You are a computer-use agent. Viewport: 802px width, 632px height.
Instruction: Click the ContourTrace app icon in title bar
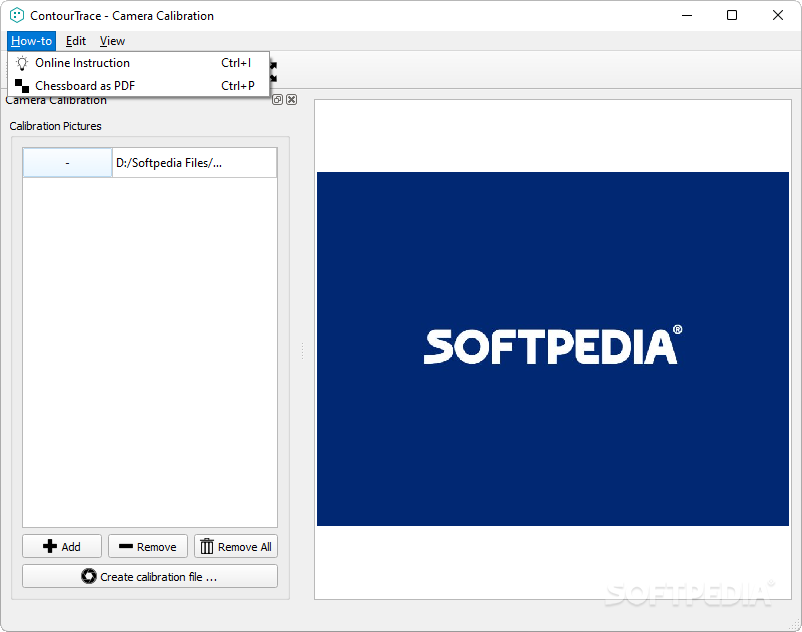(x=17, y=15)
